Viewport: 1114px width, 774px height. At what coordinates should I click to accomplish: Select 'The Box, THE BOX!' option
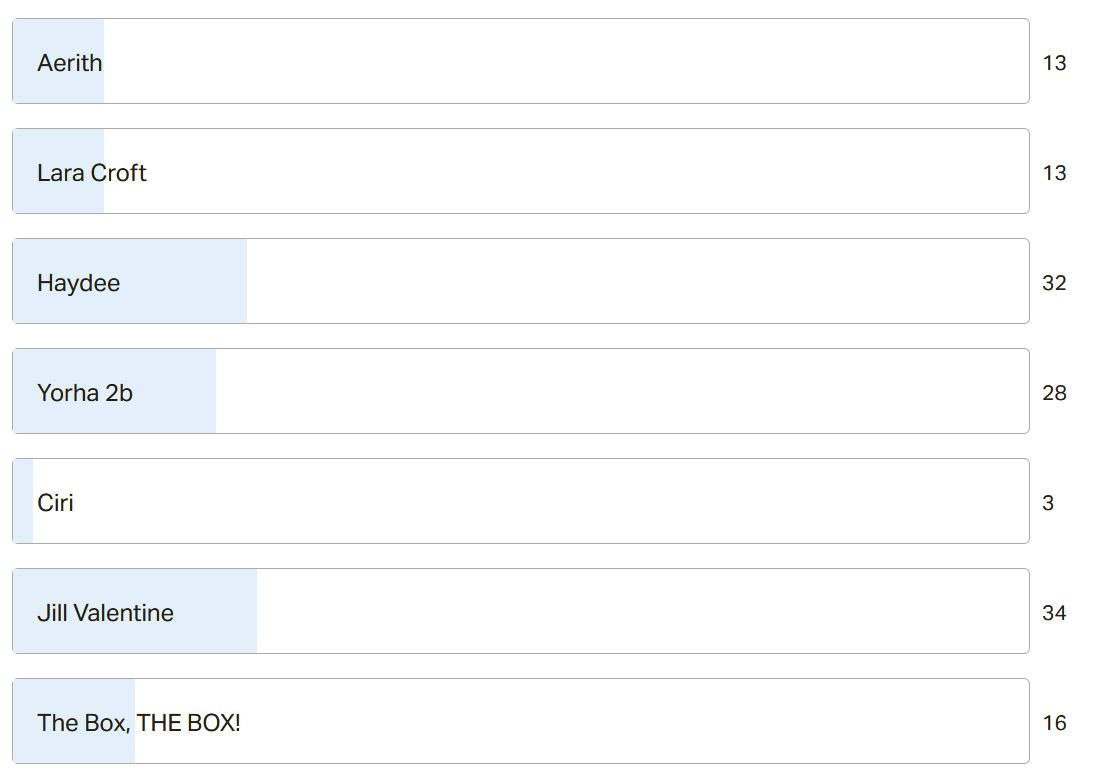click(x=521, y=721)
